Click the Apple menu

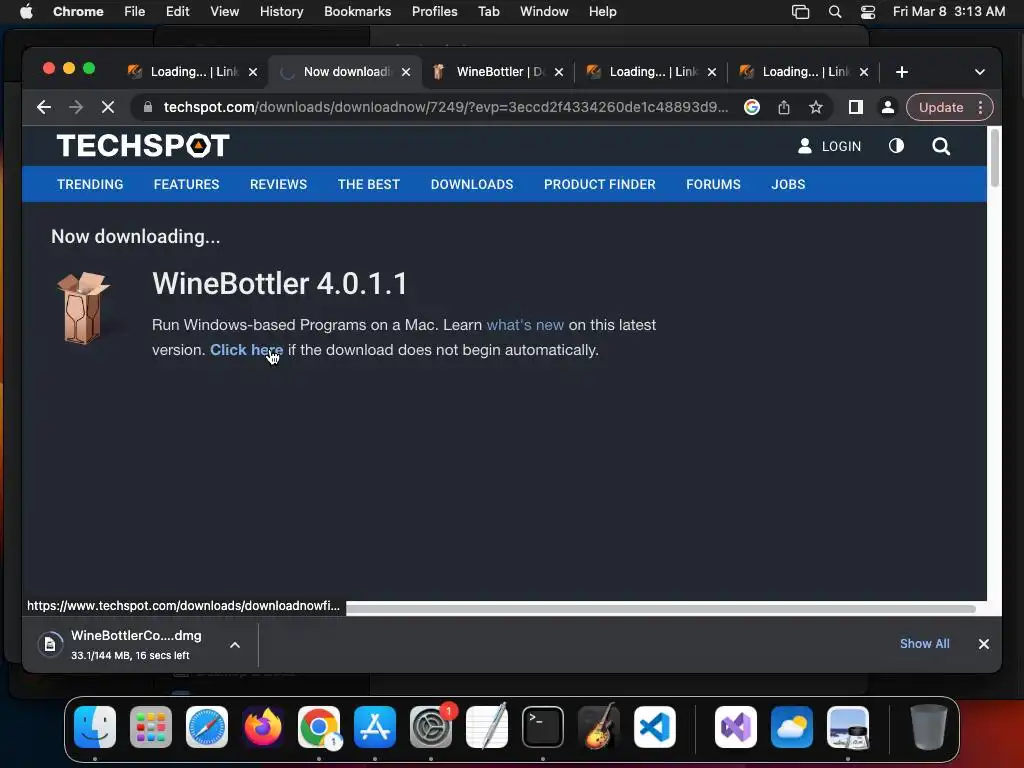click(26, 11)
